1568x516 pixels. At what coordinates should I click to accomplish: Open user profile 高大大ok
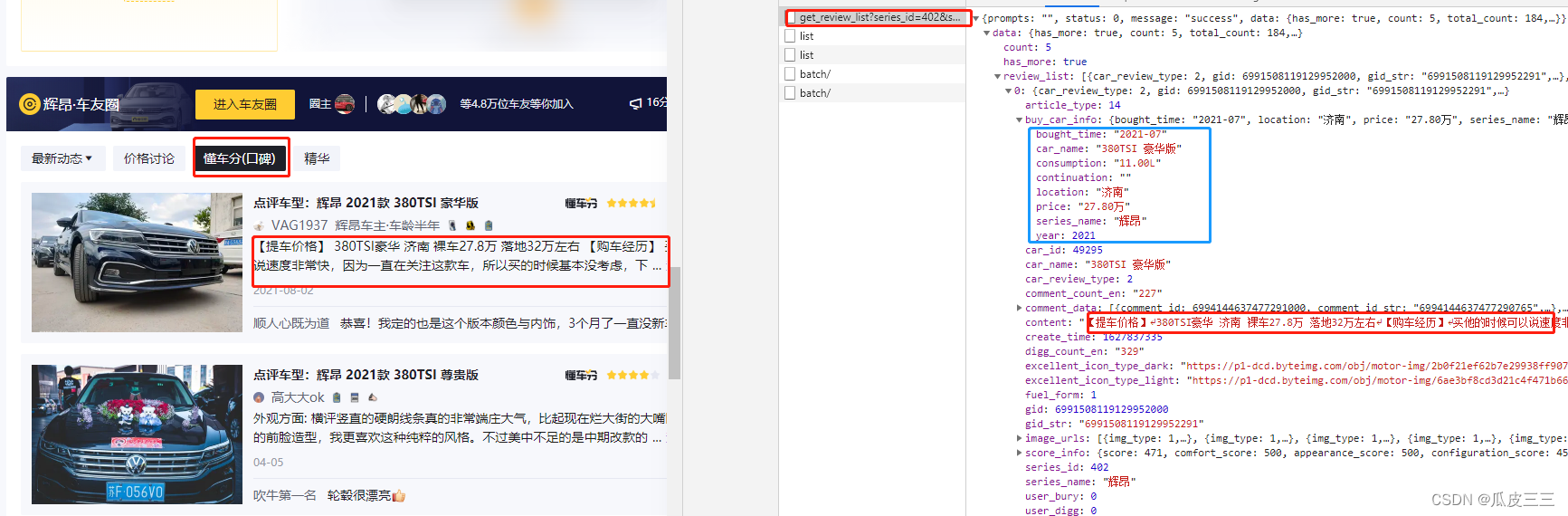[x=298, y=397]
